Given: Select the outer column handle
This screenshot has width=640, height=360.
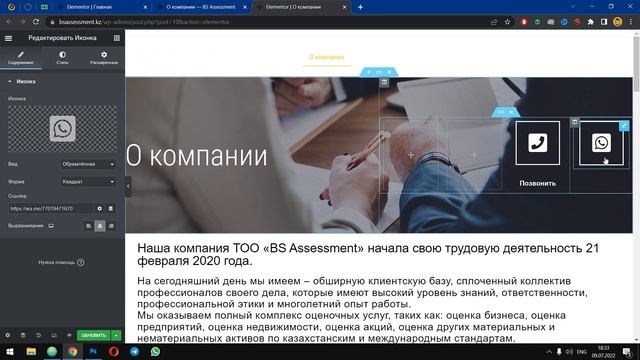Looking at the screenshot, I should [384, 82].
